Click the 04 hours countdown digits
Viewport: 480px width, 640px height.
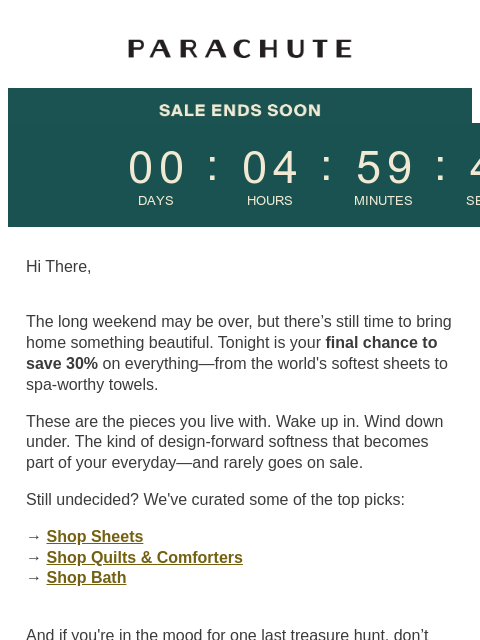(x=269, y=167)
